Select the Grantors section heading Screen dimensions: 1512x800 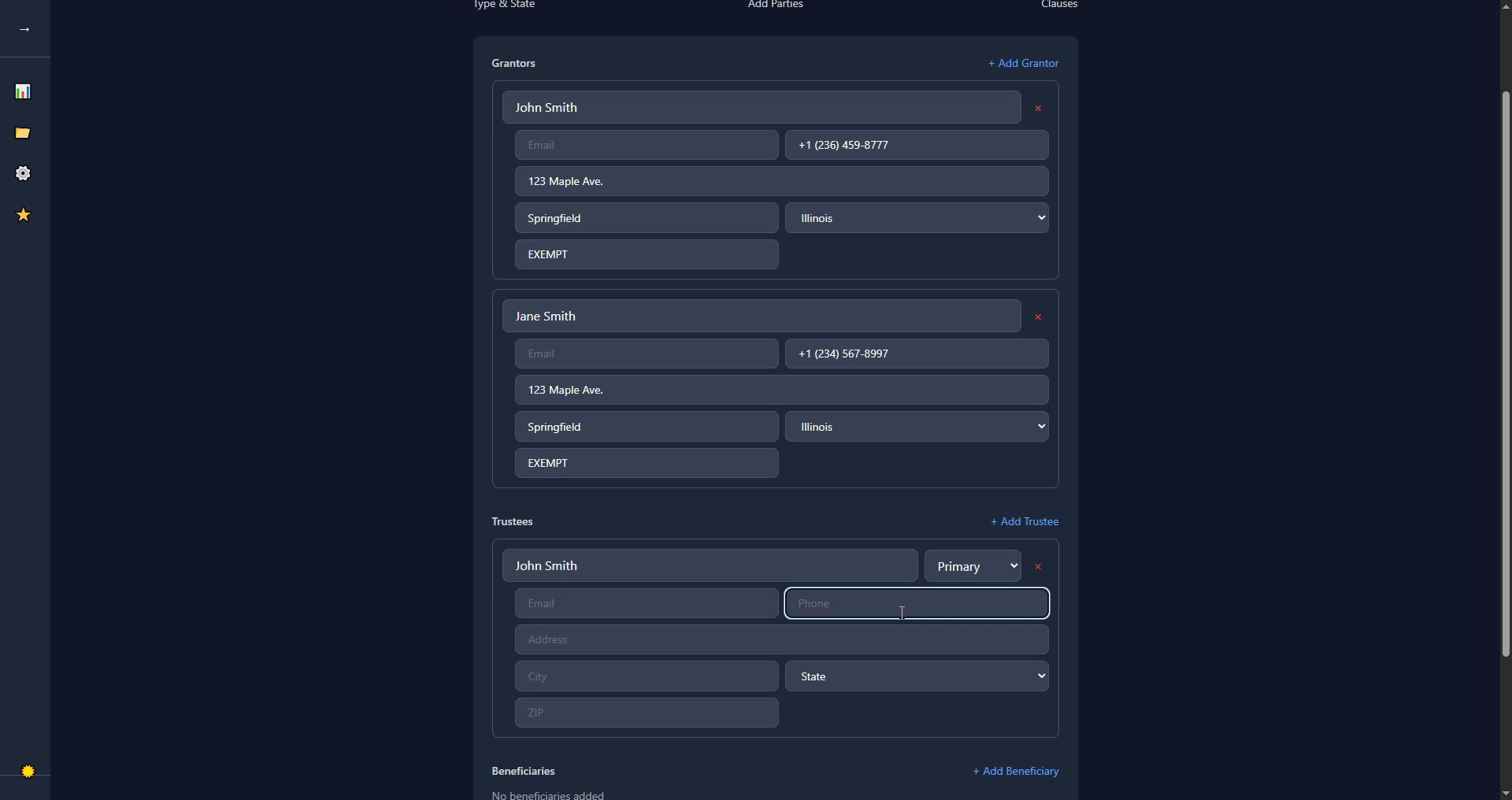click(513, 63)
